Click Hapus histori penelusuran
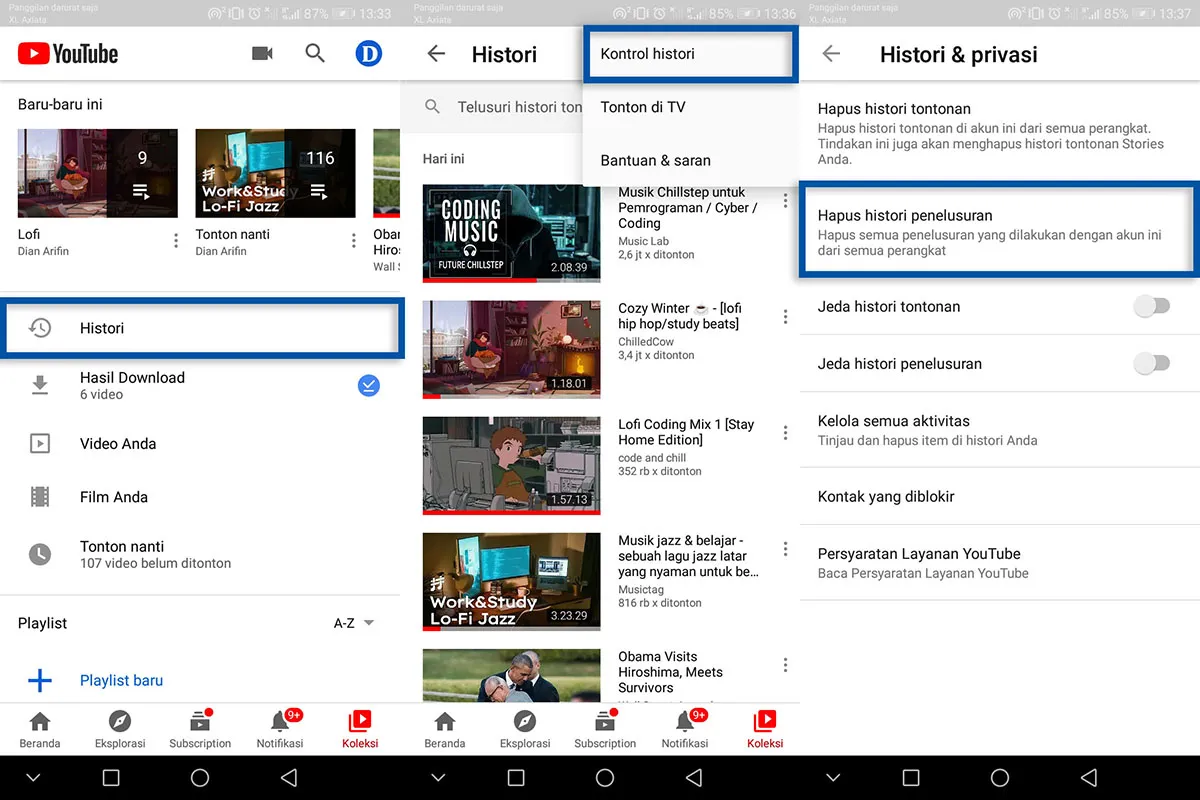 pos(998,228)
